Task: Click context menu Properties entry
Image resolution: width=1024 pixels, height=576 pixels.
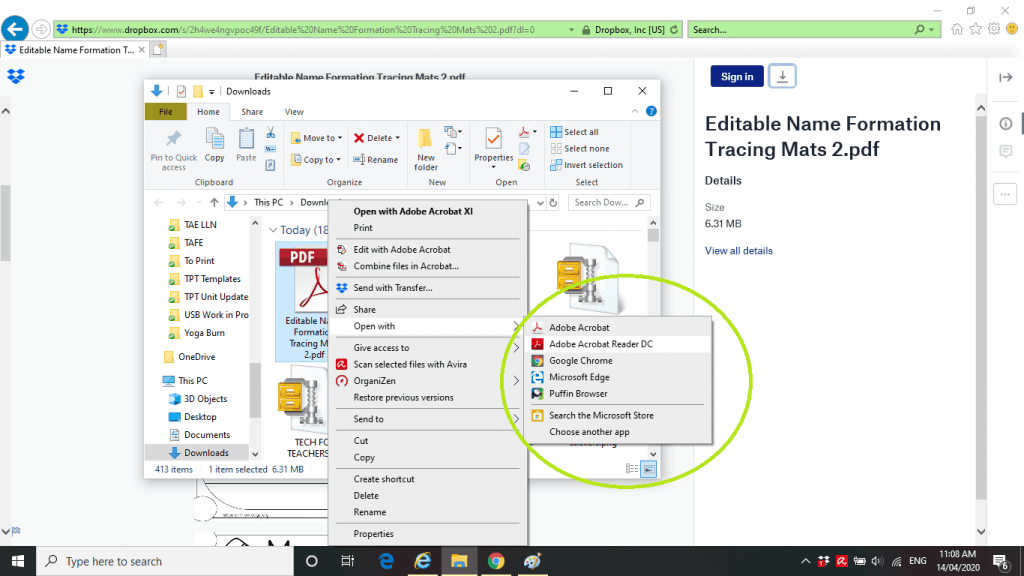Action: [428, 534]
